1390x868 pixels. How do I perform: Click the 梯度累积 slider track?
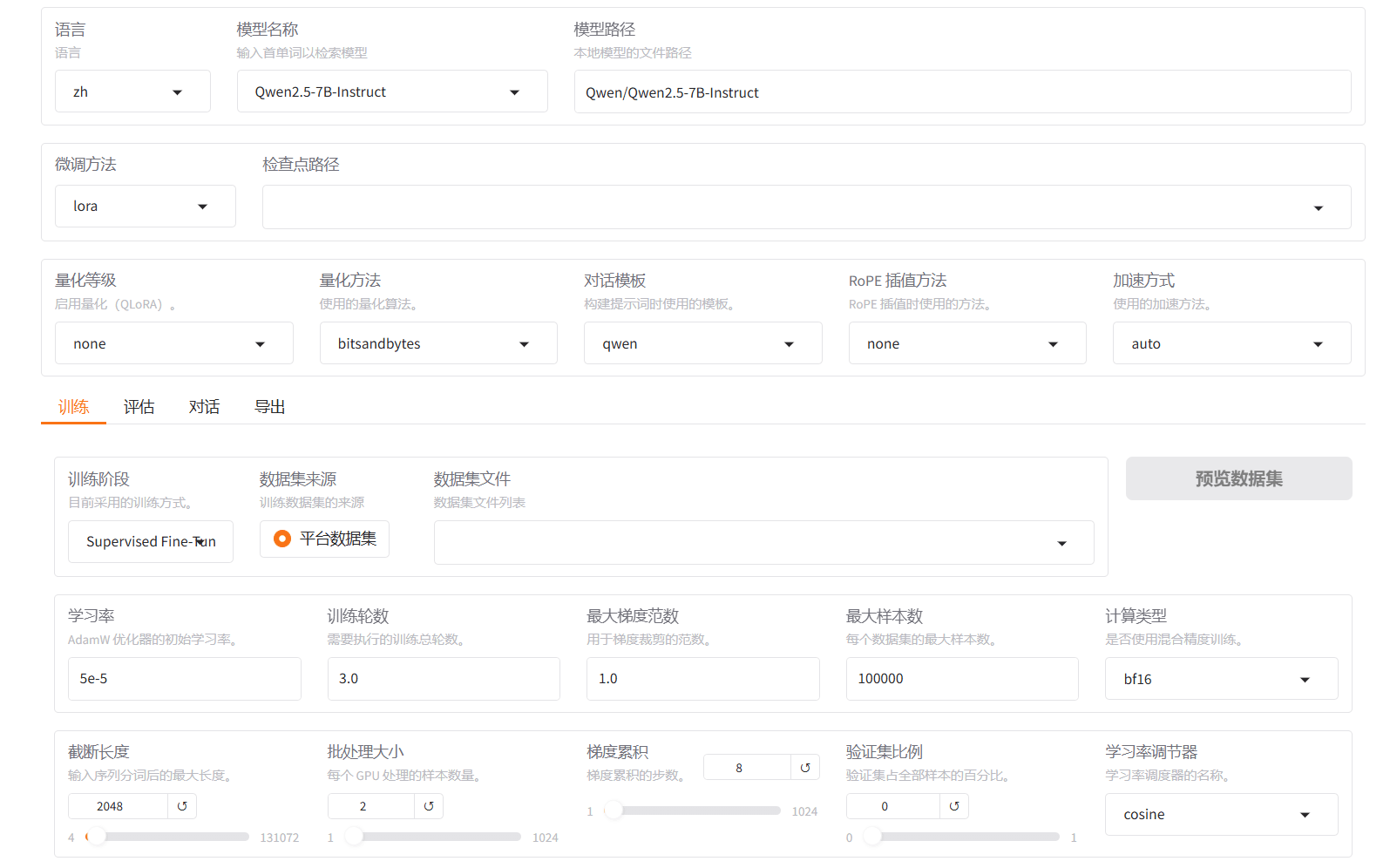pos(697,810)
